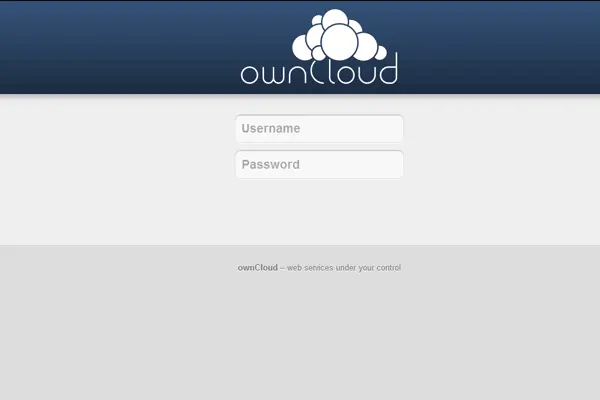This screenshot has width=600, height=400.
Task: Open the bold ownCloud link in the footer
Action: pos(258,268)
